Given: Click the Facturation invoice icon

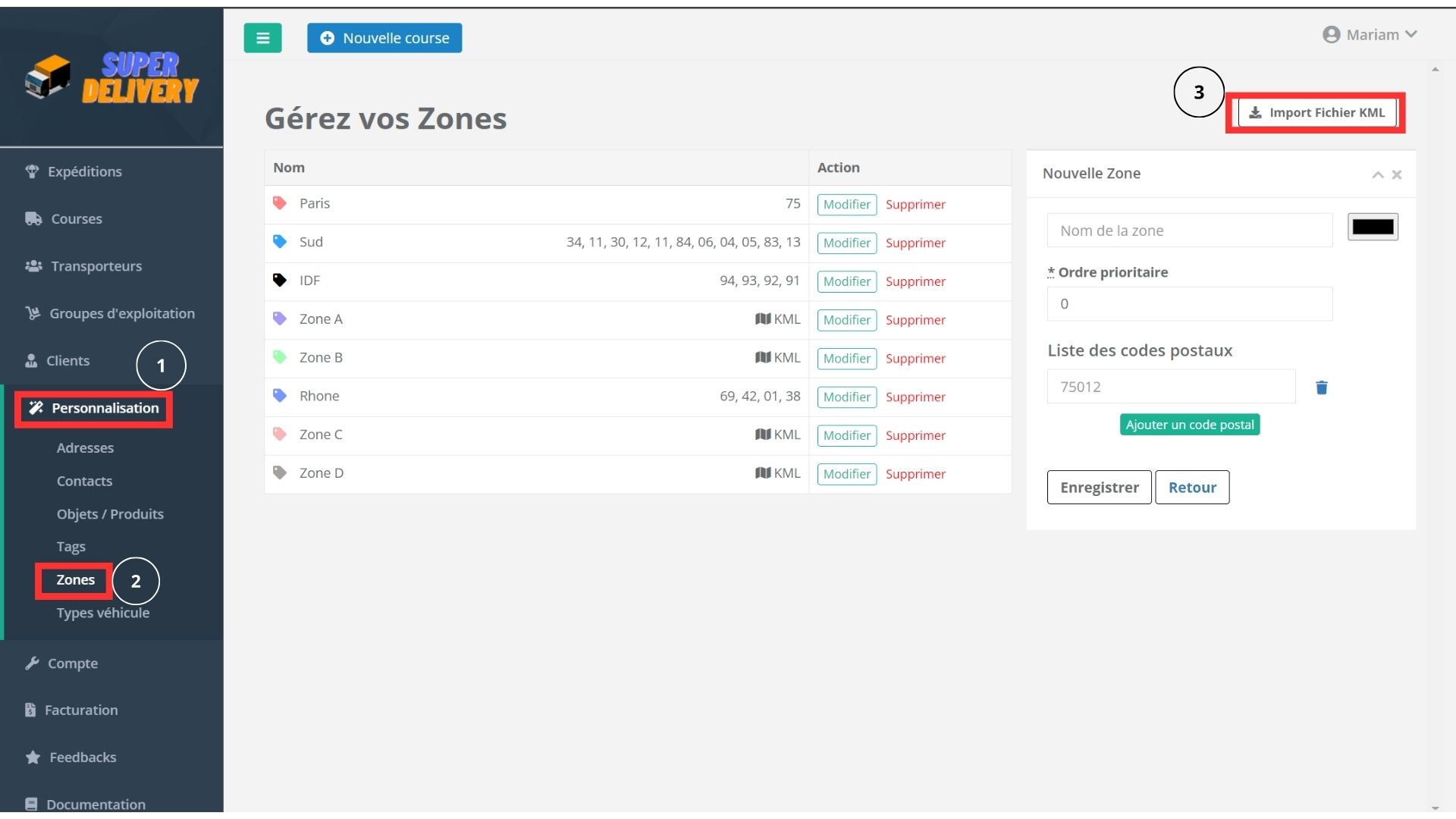Looking at the screenshot, I should tap(30, 711).
